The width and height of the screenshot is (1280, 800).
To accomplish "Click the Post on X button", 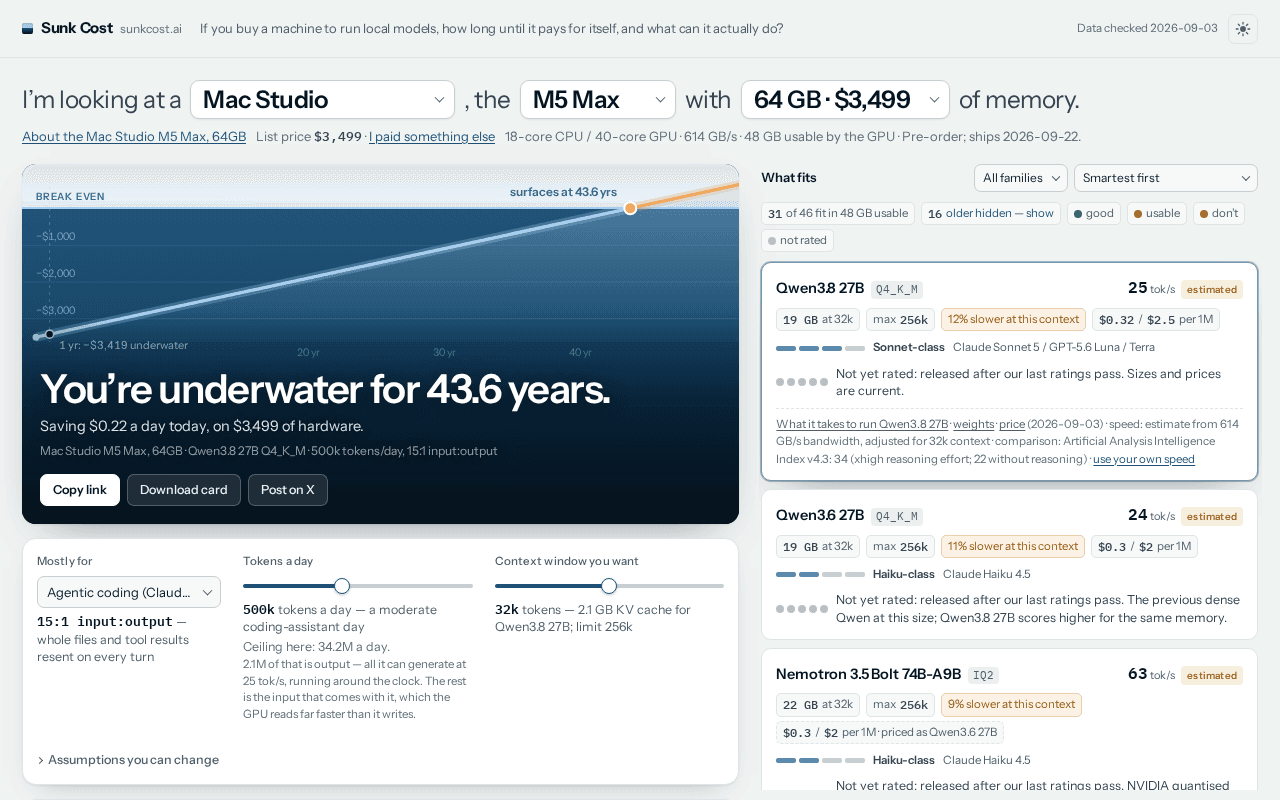I will point(288,490).
